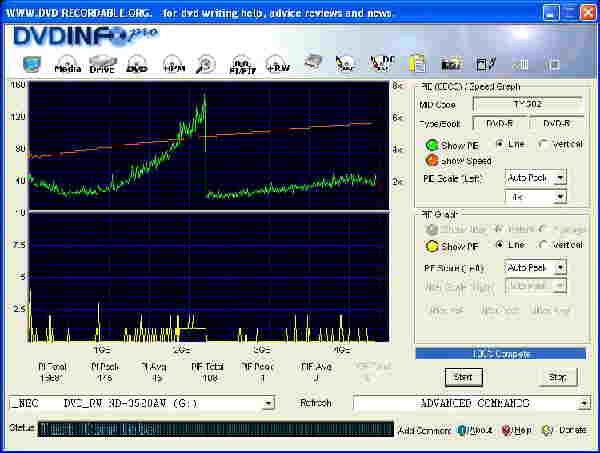This screenshot has height=453, width=600.
Task: Click the MID Code field showing TY G02
Action: click(x=528, y=104)
